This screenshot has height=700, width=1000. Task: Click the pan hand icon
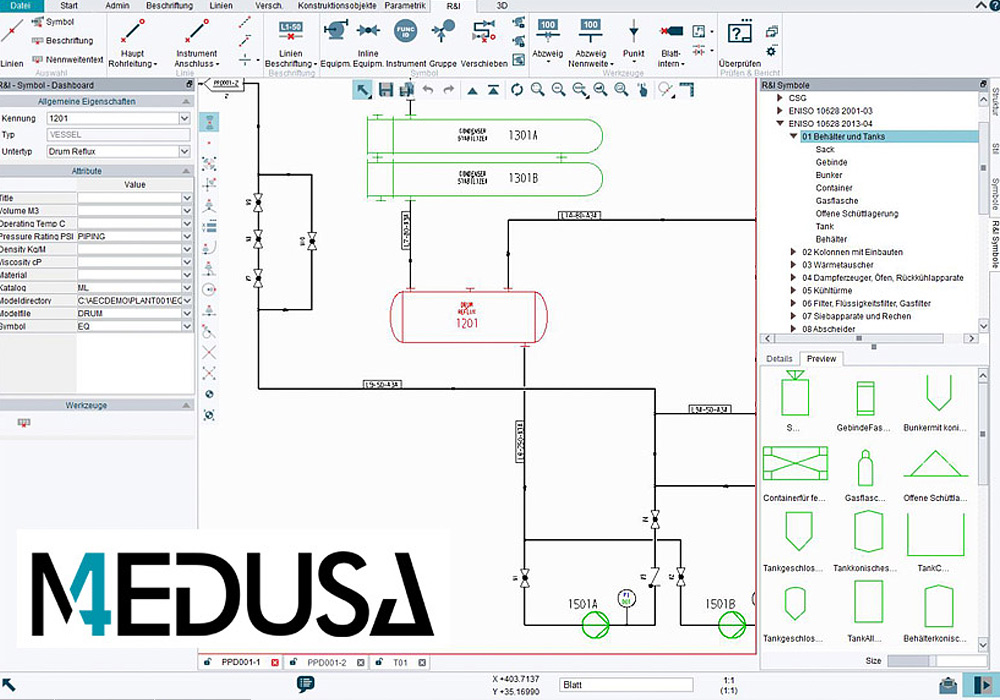point(643,90)
